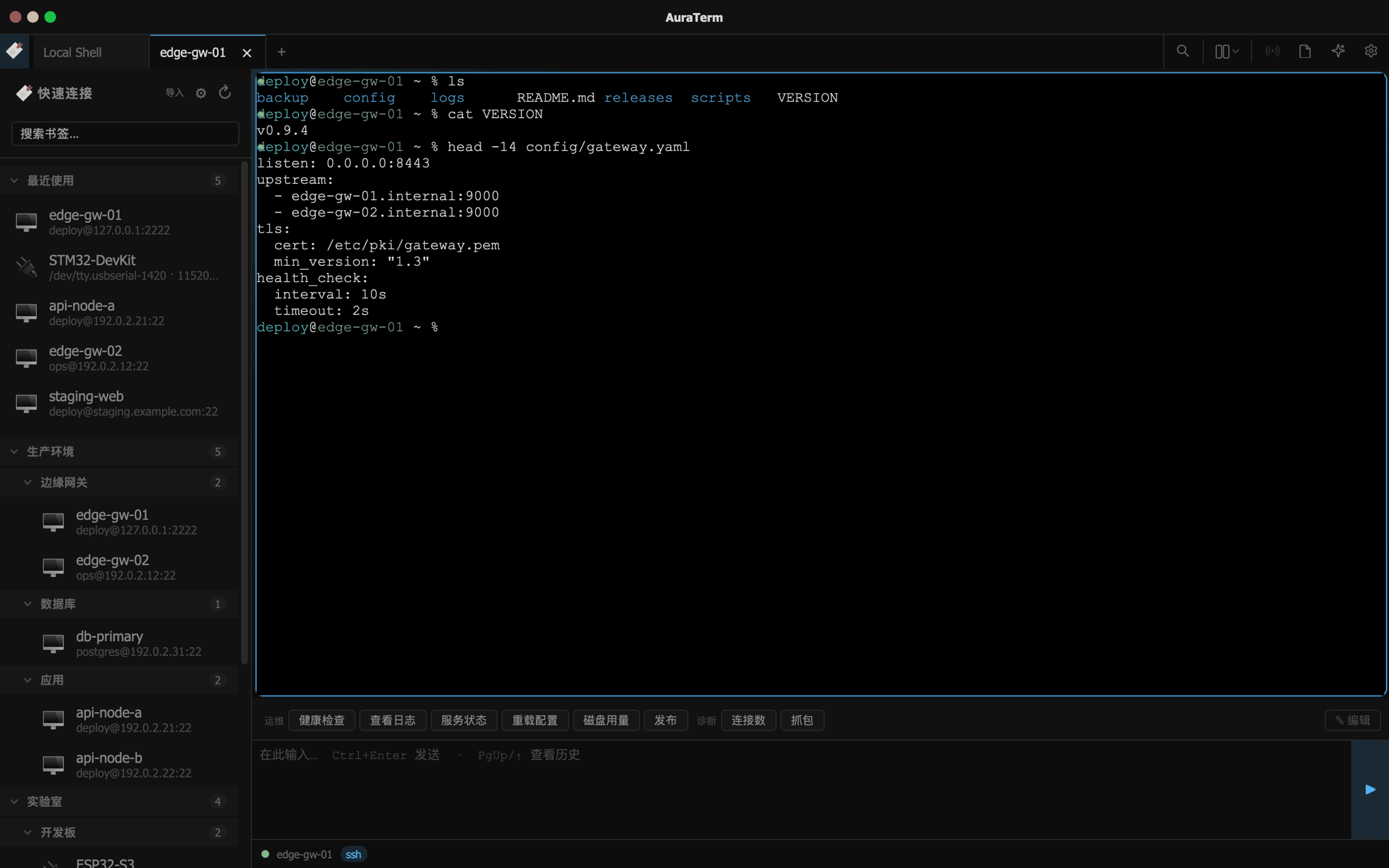Connect to db-primary postgres@192.0.2.31:22
Image resolution: width=1389 pixels, height=868 pixels.
[119, 643]
